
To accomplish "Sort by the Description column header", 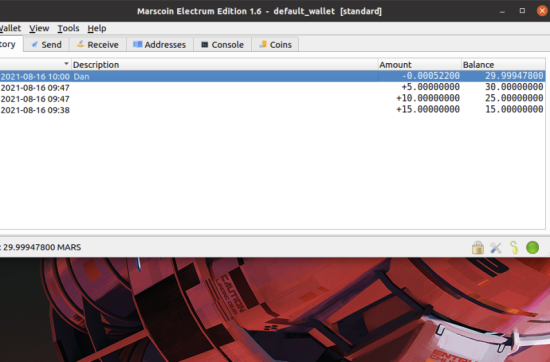I will 224,65.
